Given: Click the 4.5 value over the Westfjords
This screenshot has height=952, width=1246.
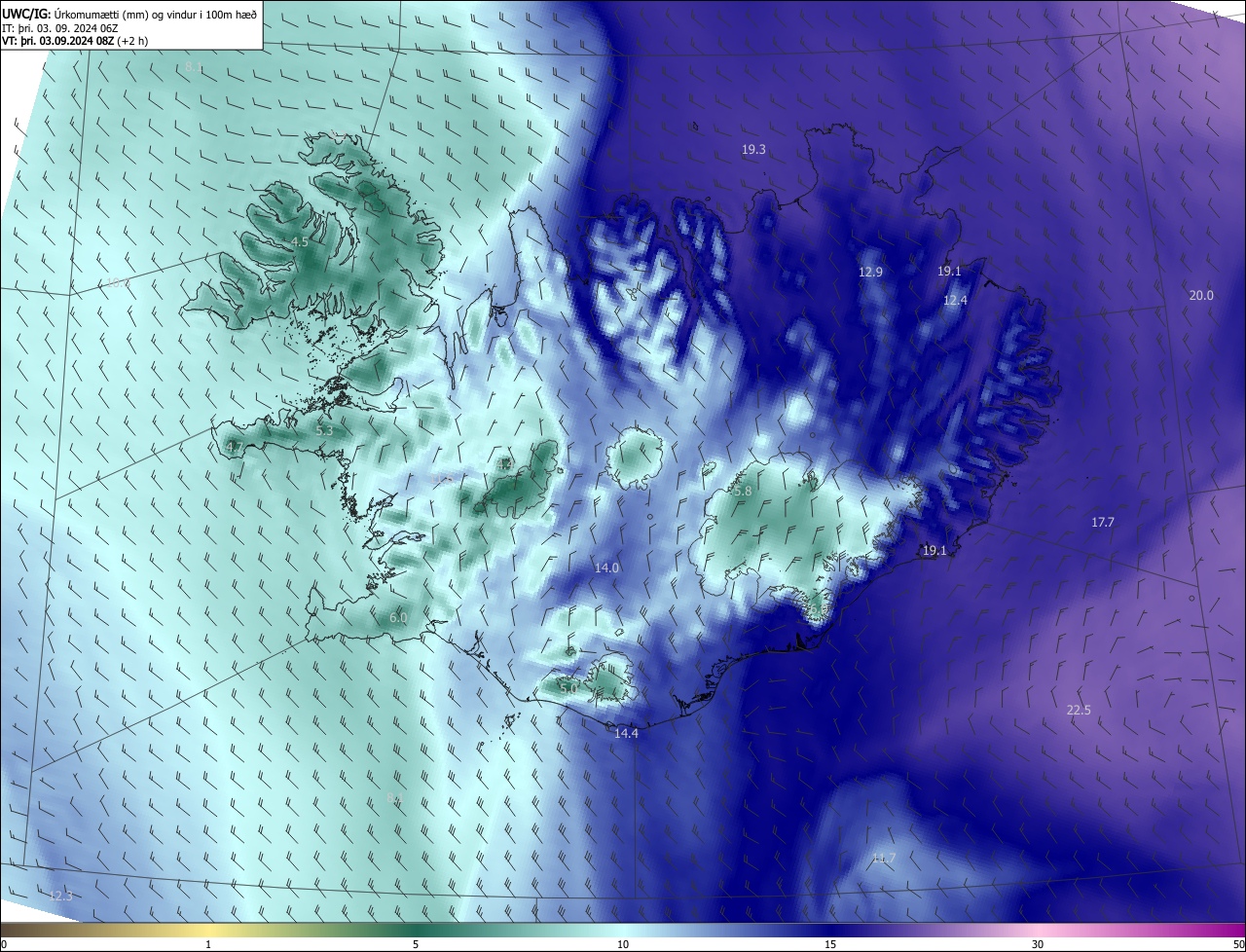Looking at the screenshot, I should pyautogui.click(x=300, y=241).
